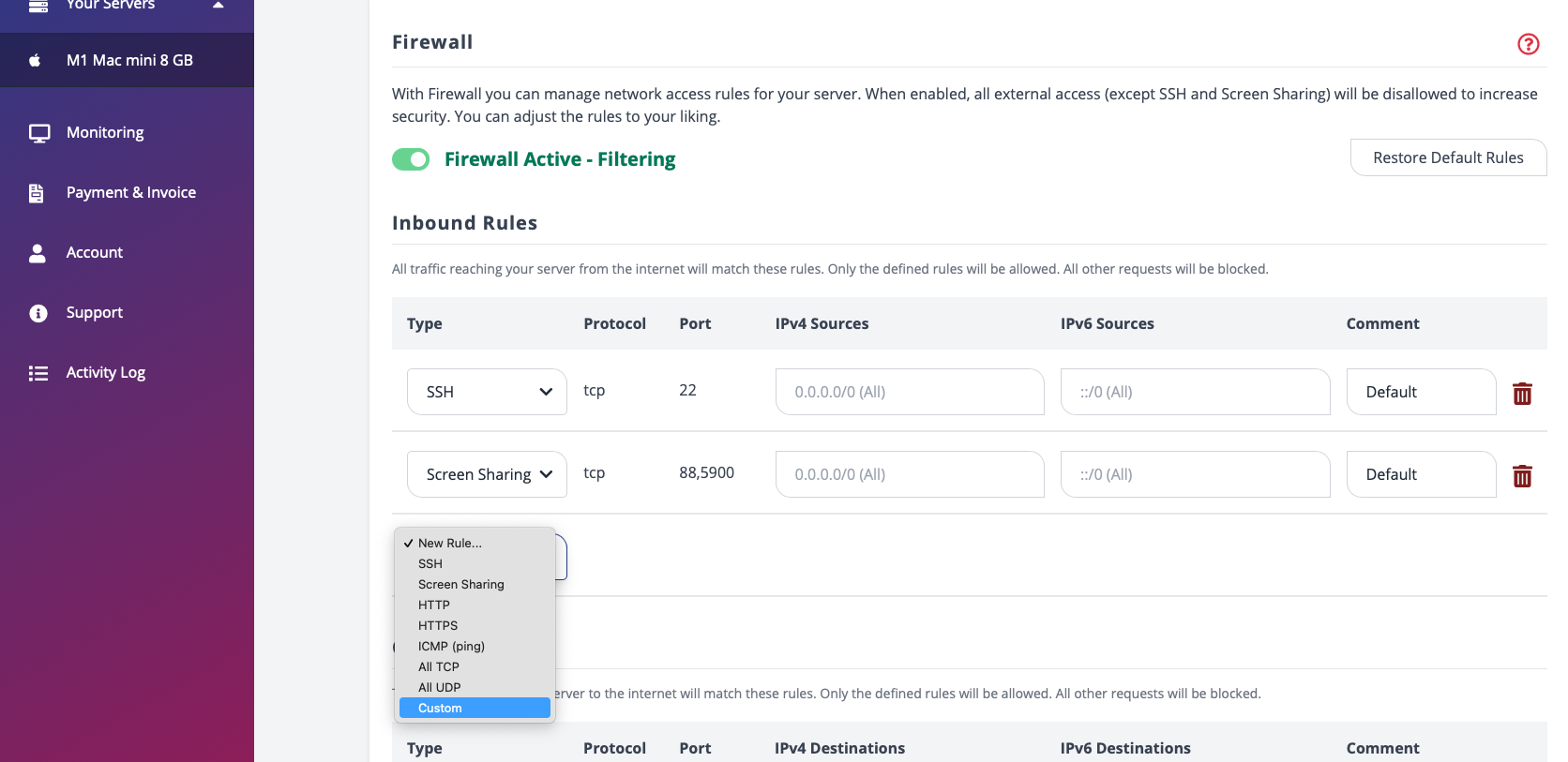Delete the SSH inbound rule with trash icon
This screenshot has height=762, width=1568.
[x=1522, y=394]
